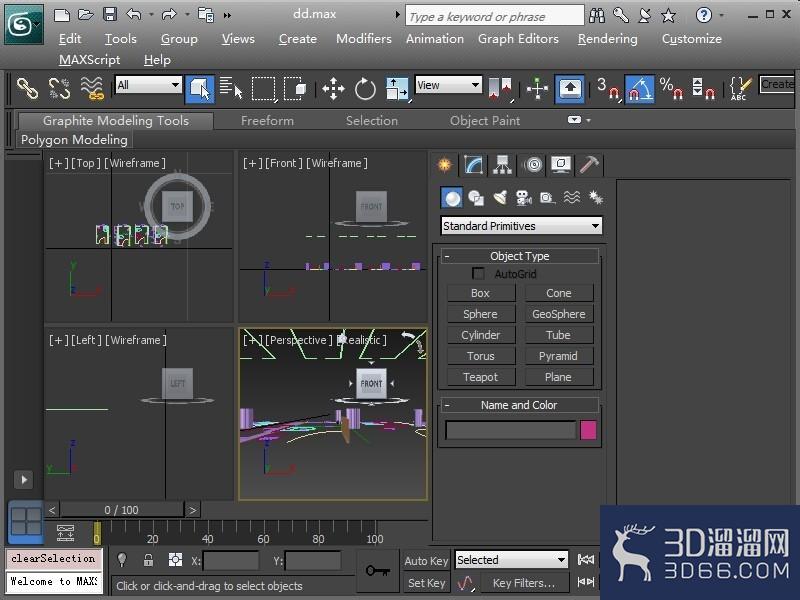Activate Select Object tool

[x=199, y=89]
